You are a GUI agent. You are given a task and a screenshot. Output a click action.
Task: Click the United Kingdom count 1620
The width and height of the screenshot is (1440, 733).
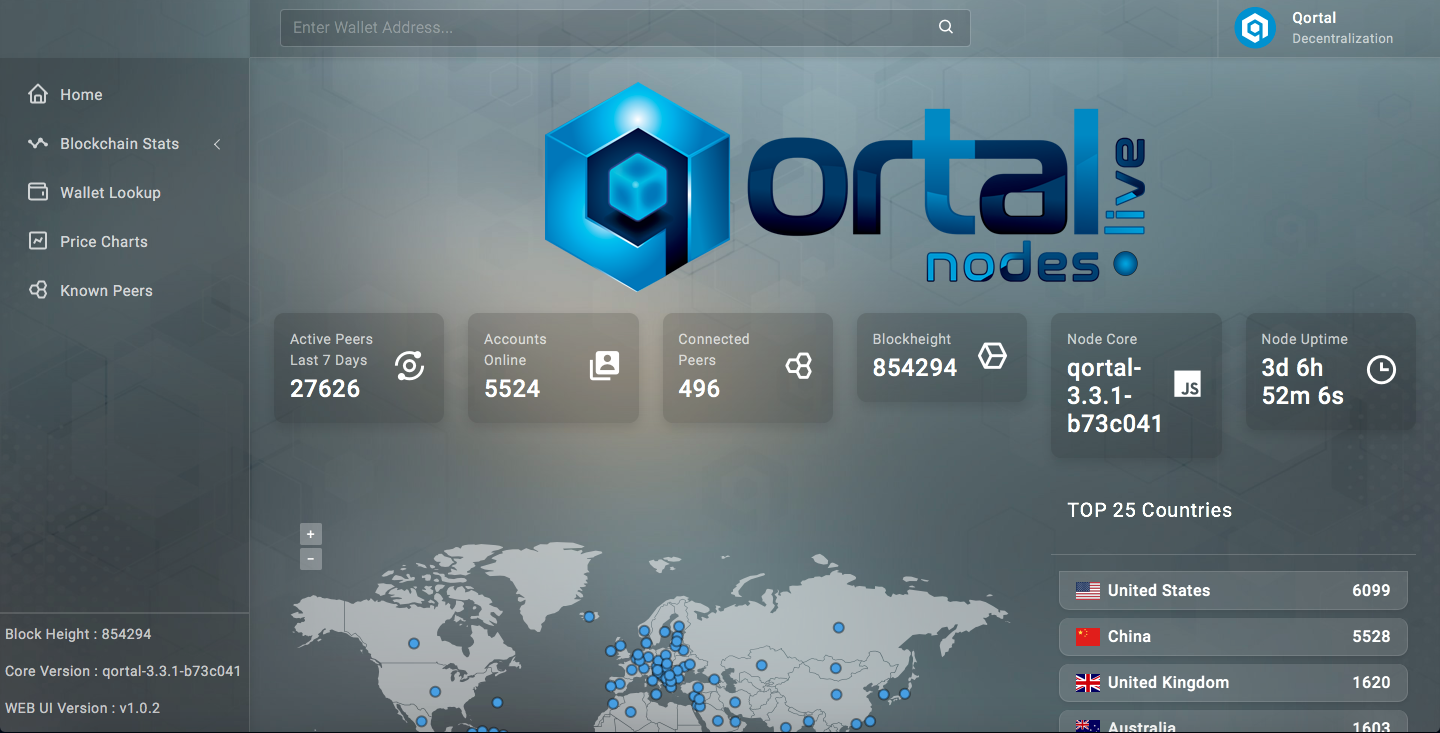1371,683
